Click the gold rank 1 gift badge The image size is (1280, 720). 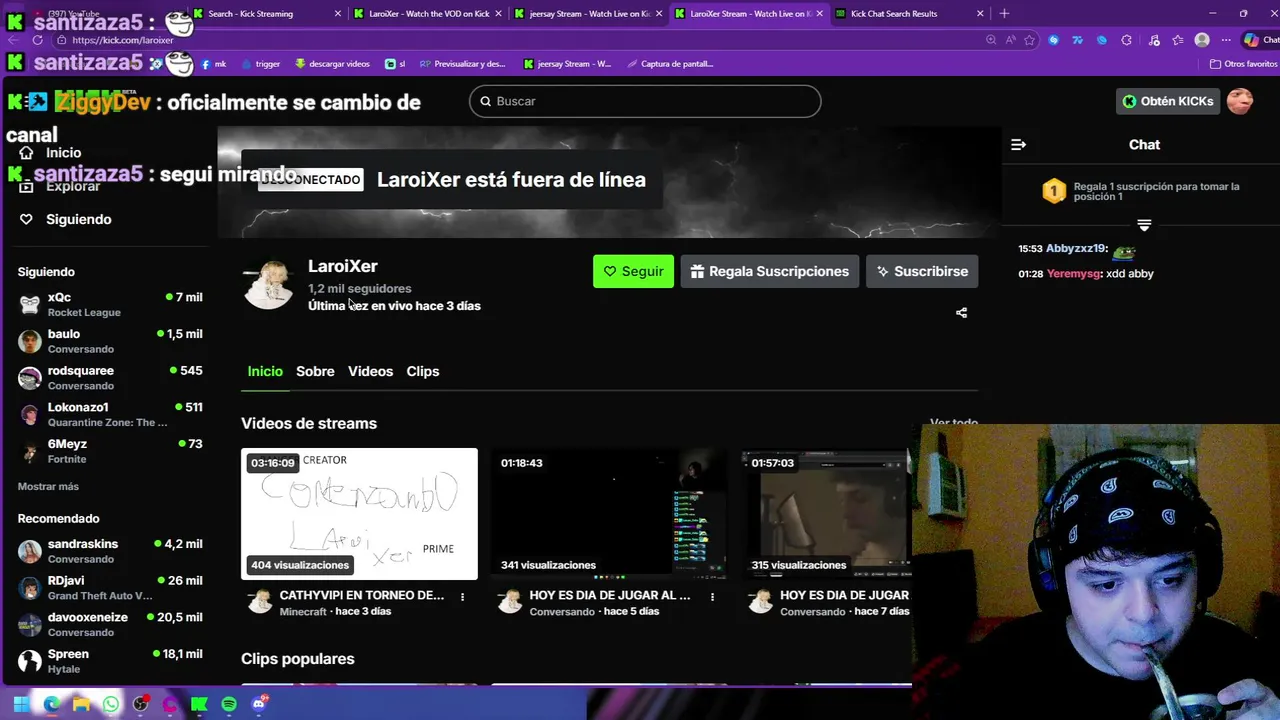[1054, 191]
